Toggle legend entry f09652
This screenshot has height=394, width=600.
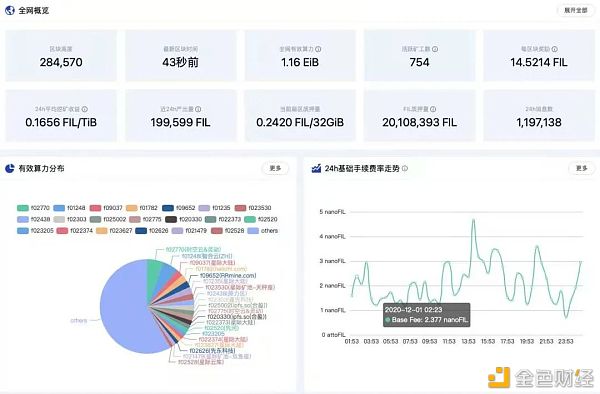coord(179,208)
